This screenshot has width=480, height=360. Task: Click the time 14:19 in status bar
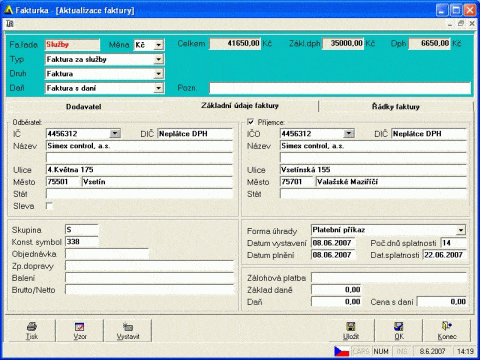tap(465, 351)
